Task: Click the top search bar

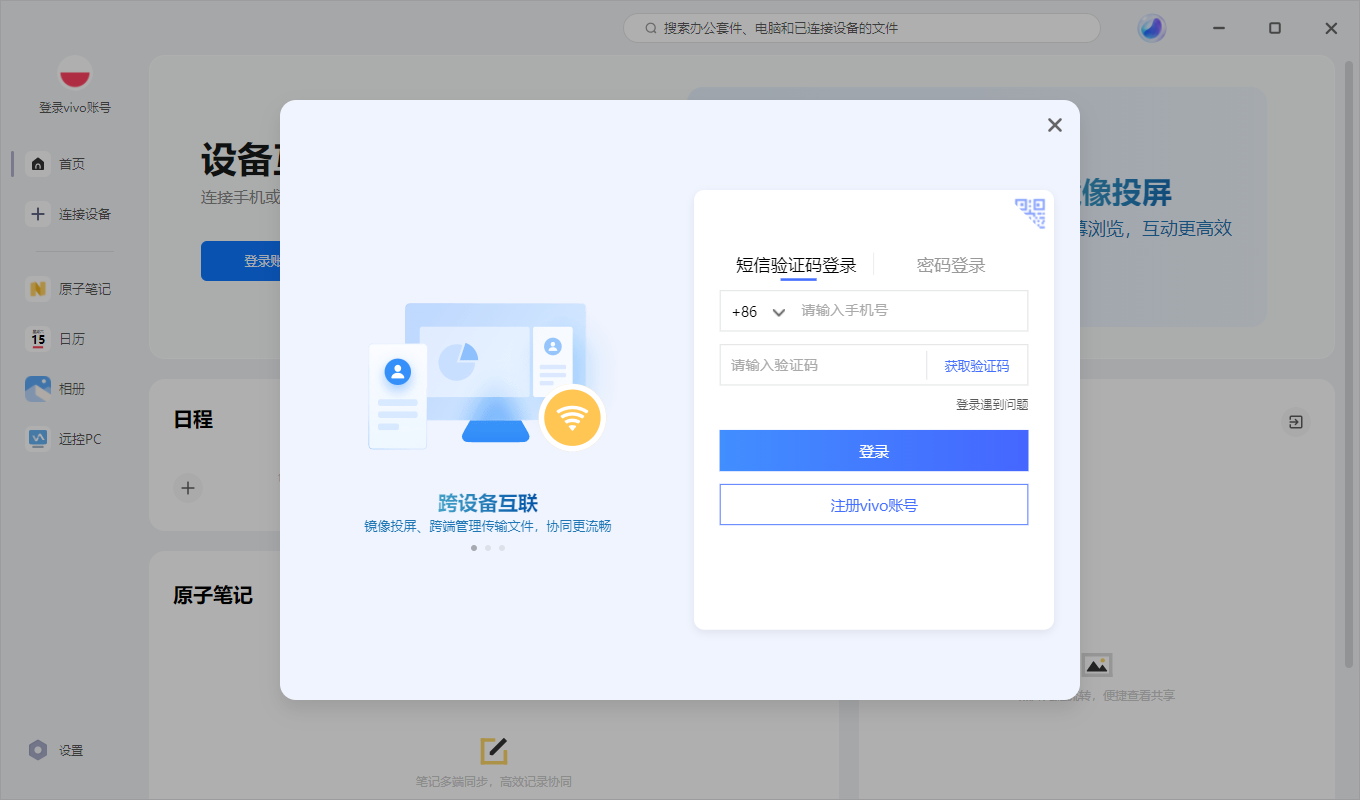Action: tap(862, 28)
